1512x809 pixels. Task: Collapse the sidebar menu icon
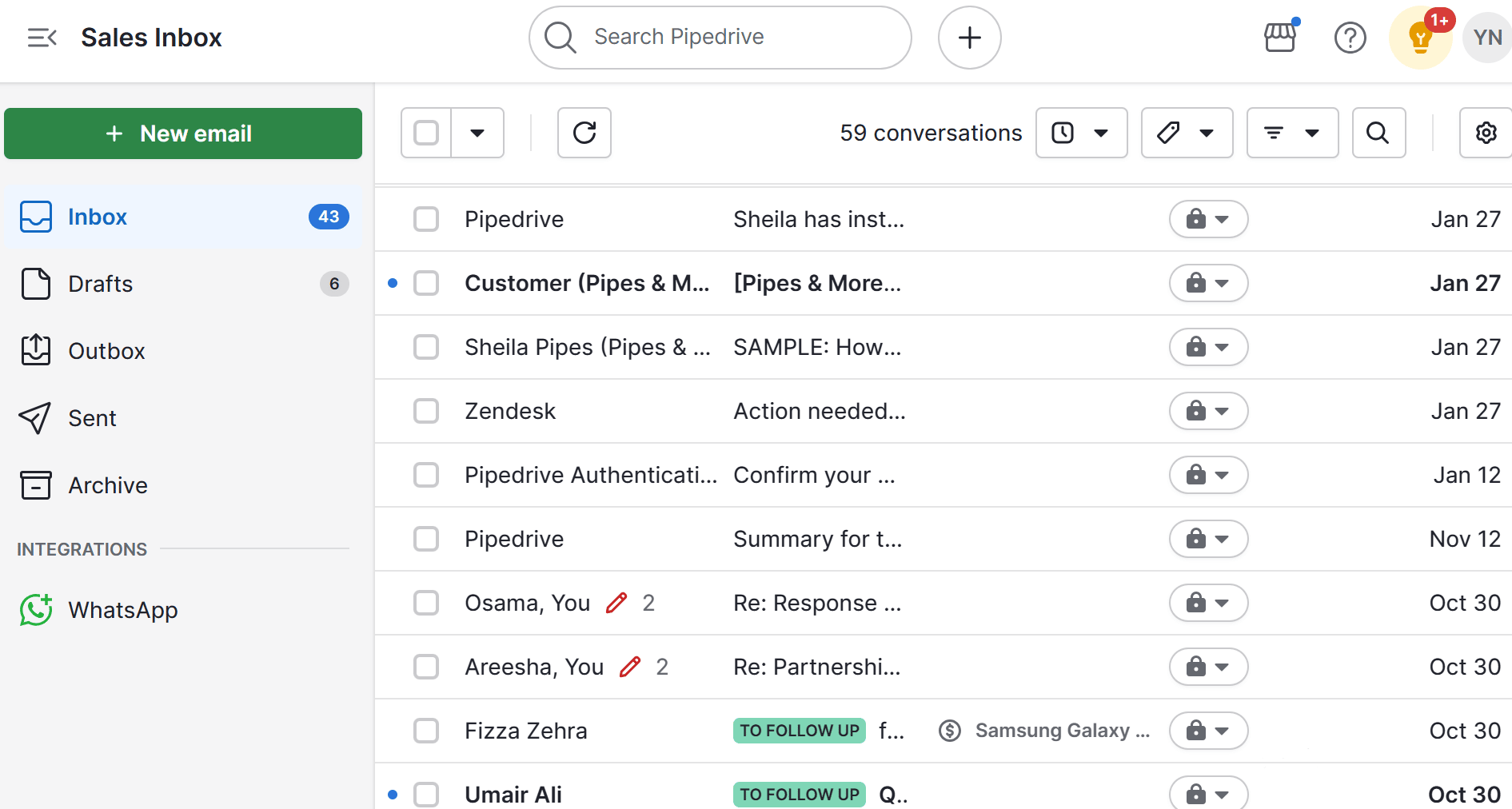(42, 38)
